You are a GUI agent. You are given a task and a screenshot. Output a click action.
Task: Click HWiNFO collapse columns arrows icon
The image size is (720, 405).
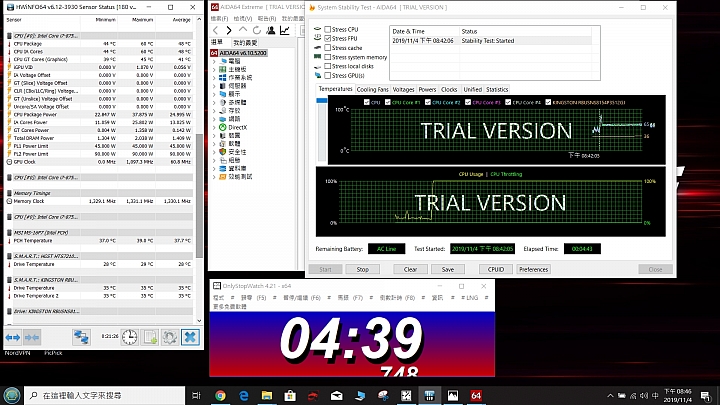point(32,338)
